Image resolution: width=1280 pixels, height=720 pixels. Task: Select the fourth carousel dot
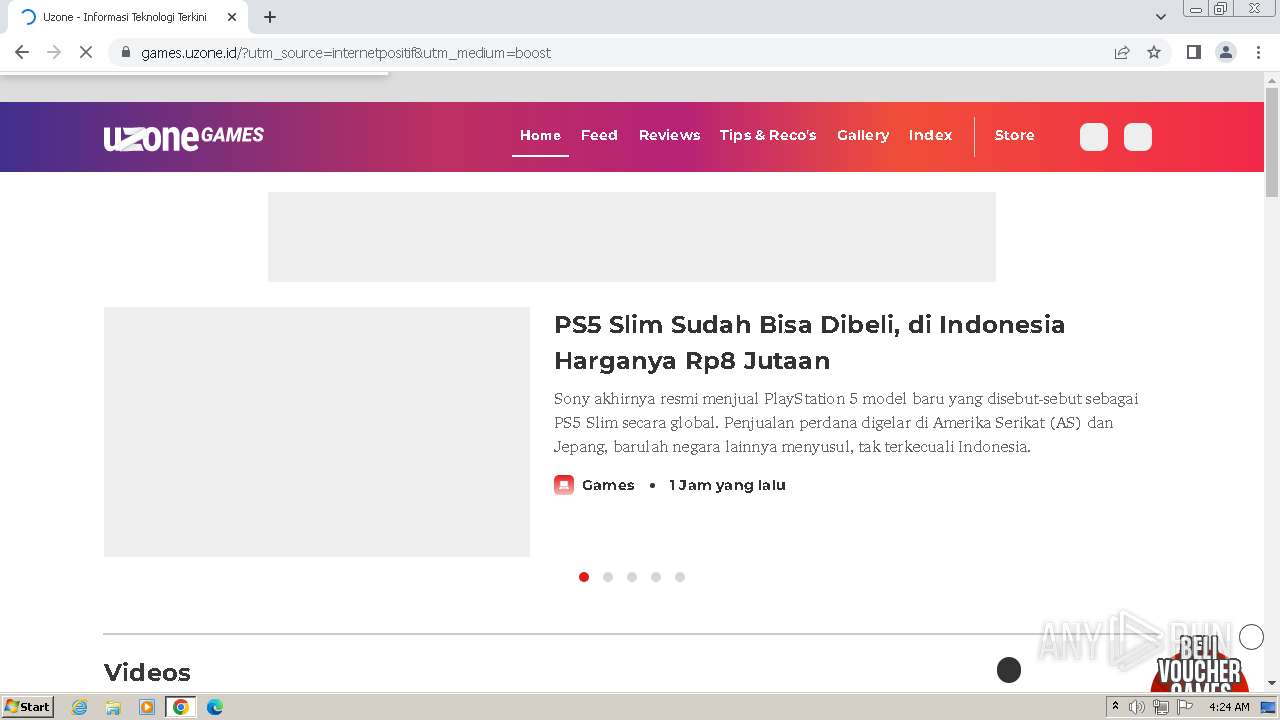(656, 577)
